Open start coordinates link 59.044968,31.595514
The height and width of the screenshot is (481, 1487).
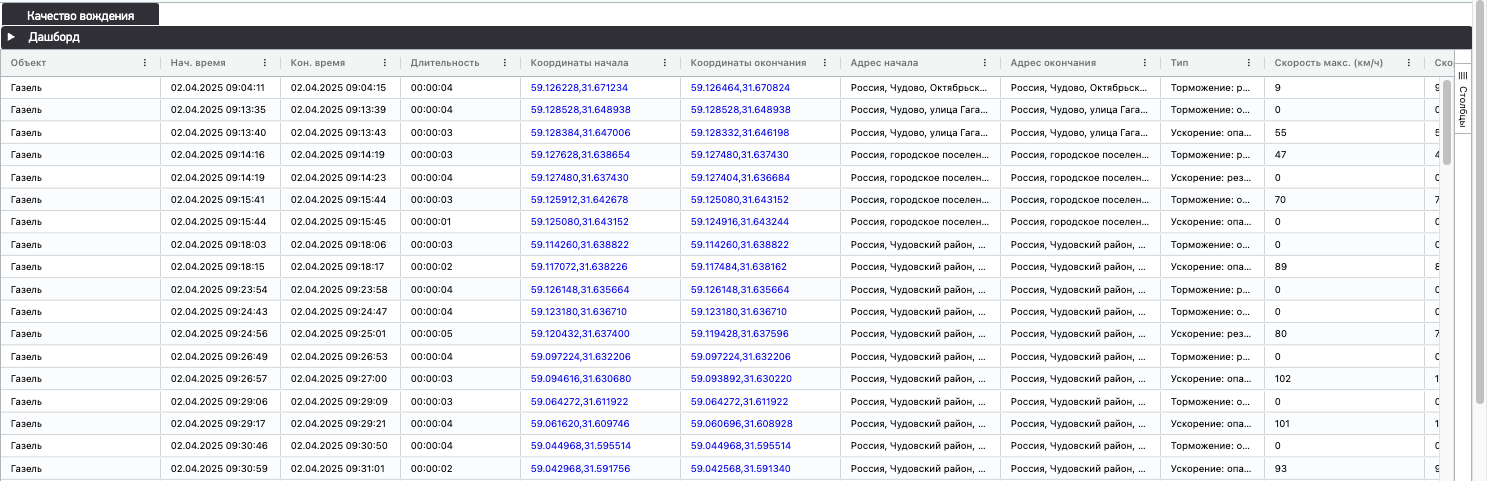coord(580,445)
